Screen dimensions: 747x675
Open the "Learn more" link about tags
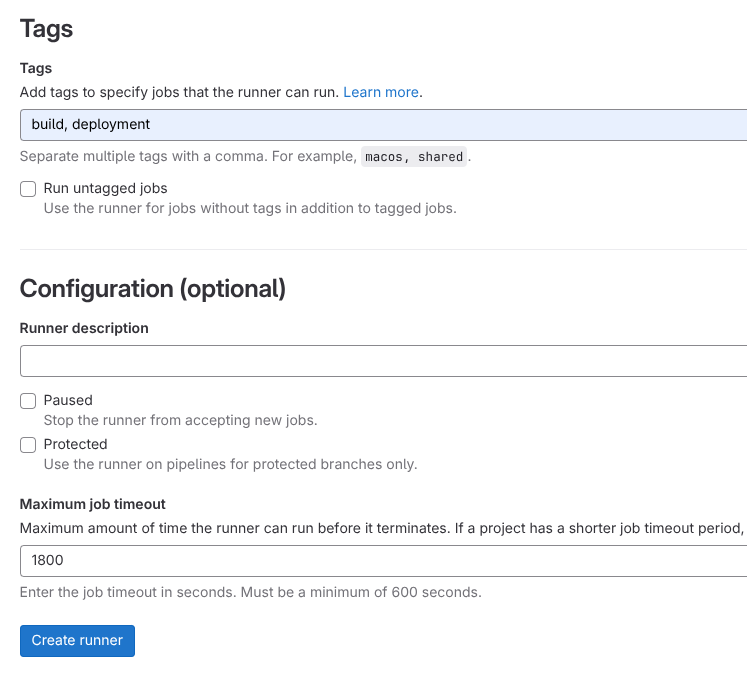click(x=381, y=92)
